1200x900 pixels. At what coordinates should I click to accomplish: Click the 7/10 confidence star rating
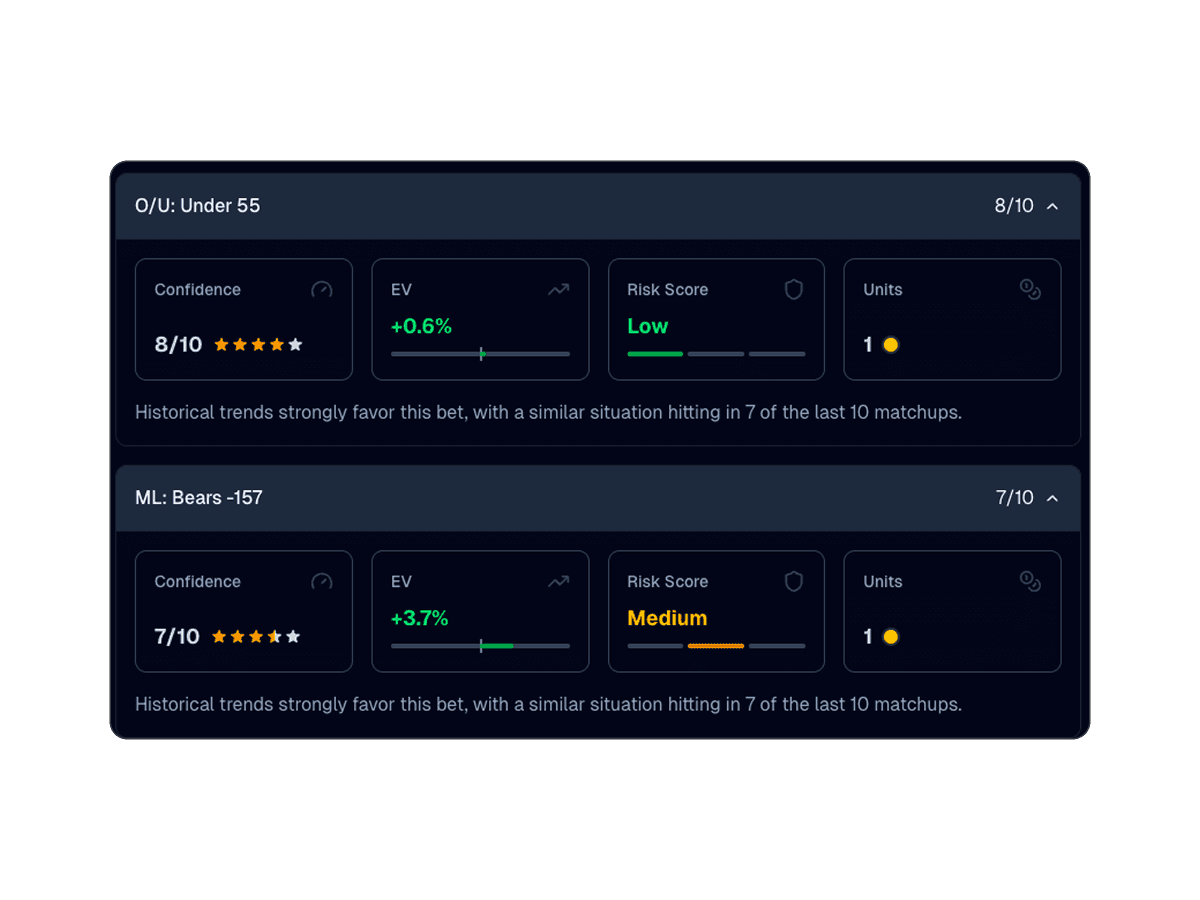pos(256,637)
